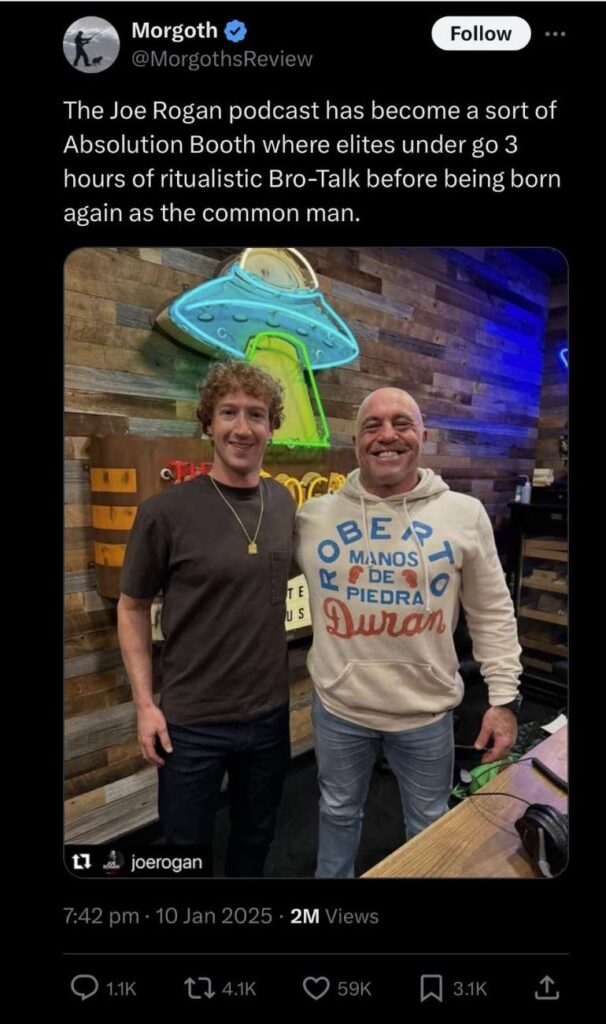Screen dimensions: 606x1024
Task: Open the three-dot more options menu
Action: pyautogui.click(x=556, y=33)
